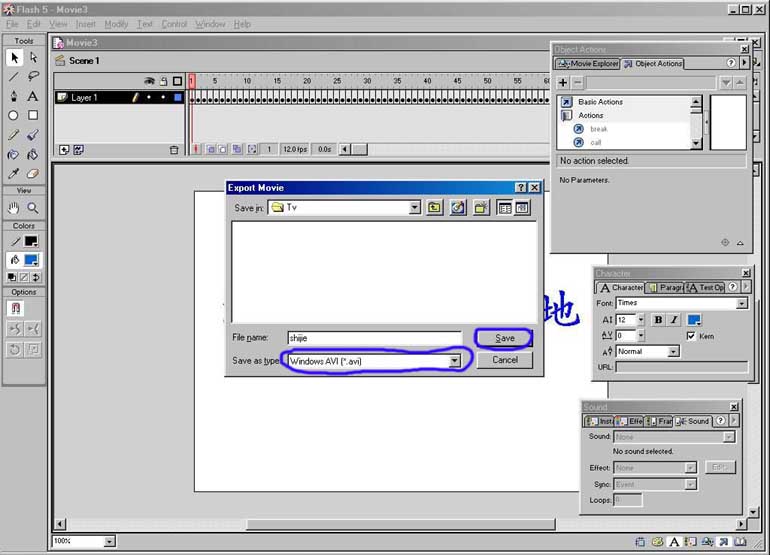Activate the Zoom magnifier tool
770x555 pixels.
33,208
